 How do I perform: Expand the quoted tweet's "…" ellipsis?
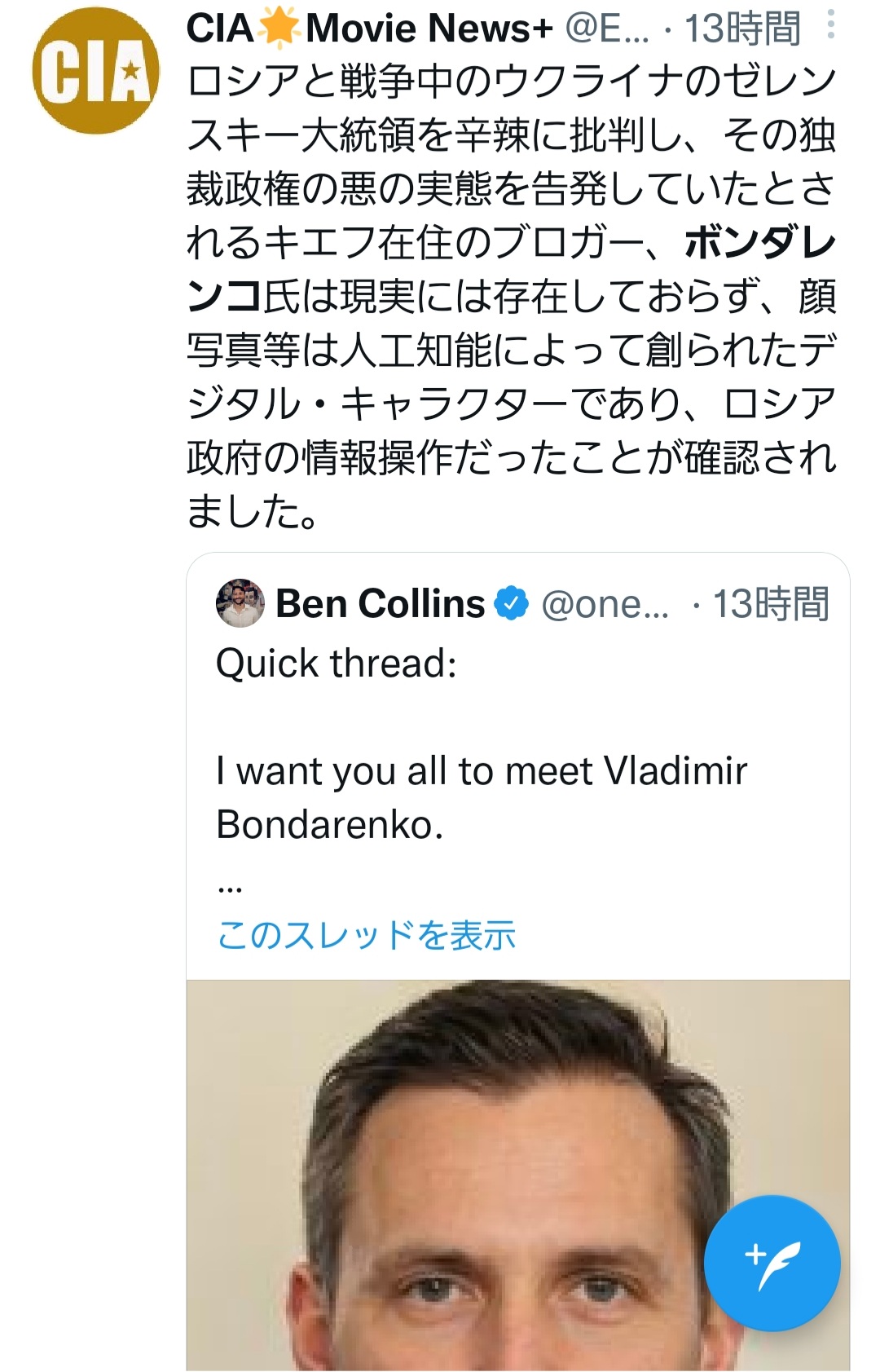pos(231,885)
